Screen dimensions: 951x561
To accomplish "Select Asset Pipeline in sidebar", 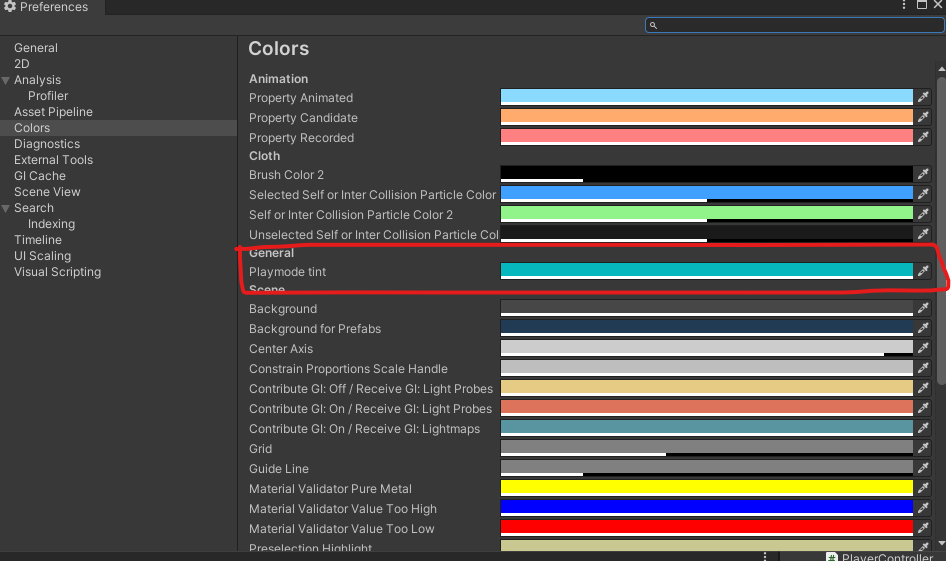I will 53,112.
